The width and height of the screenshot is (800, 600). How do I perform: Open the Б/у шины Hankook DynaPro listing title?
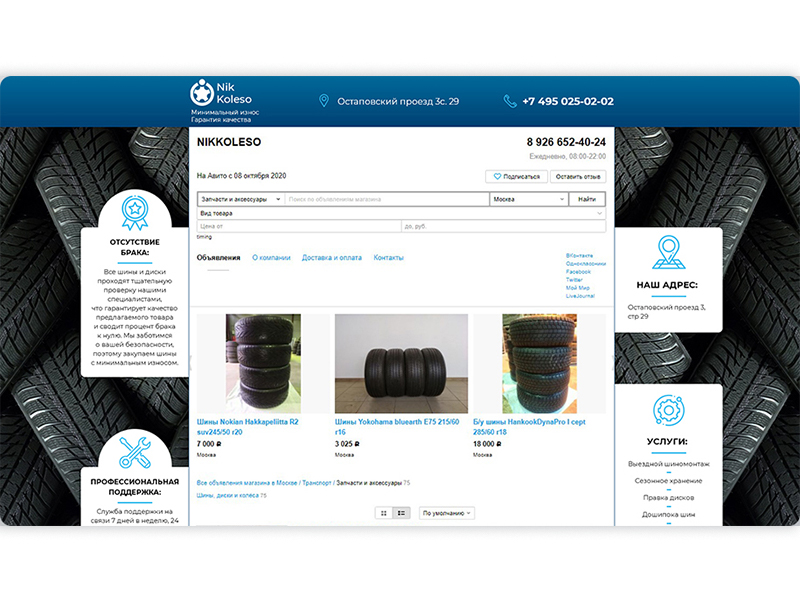(529, 427)
